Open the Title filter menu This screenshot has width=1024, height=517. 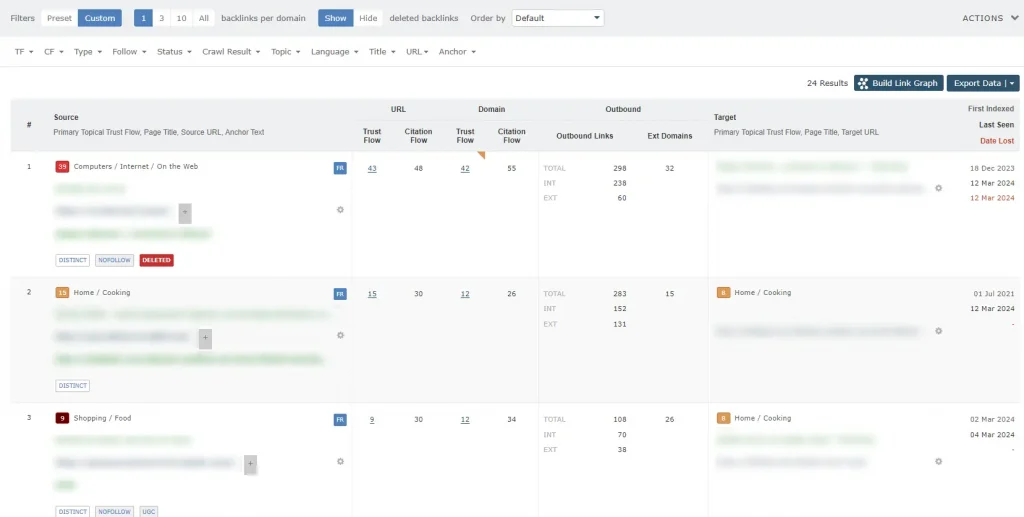382,52
